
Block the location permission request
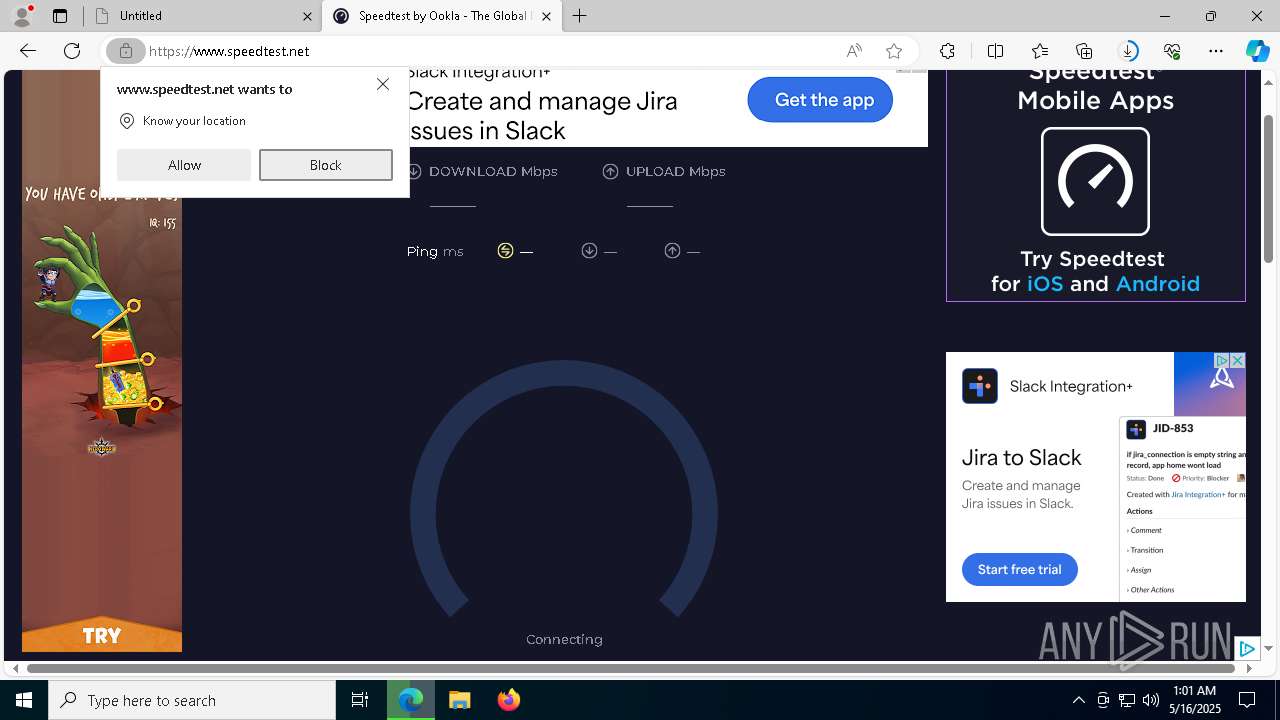click(326, 165)
